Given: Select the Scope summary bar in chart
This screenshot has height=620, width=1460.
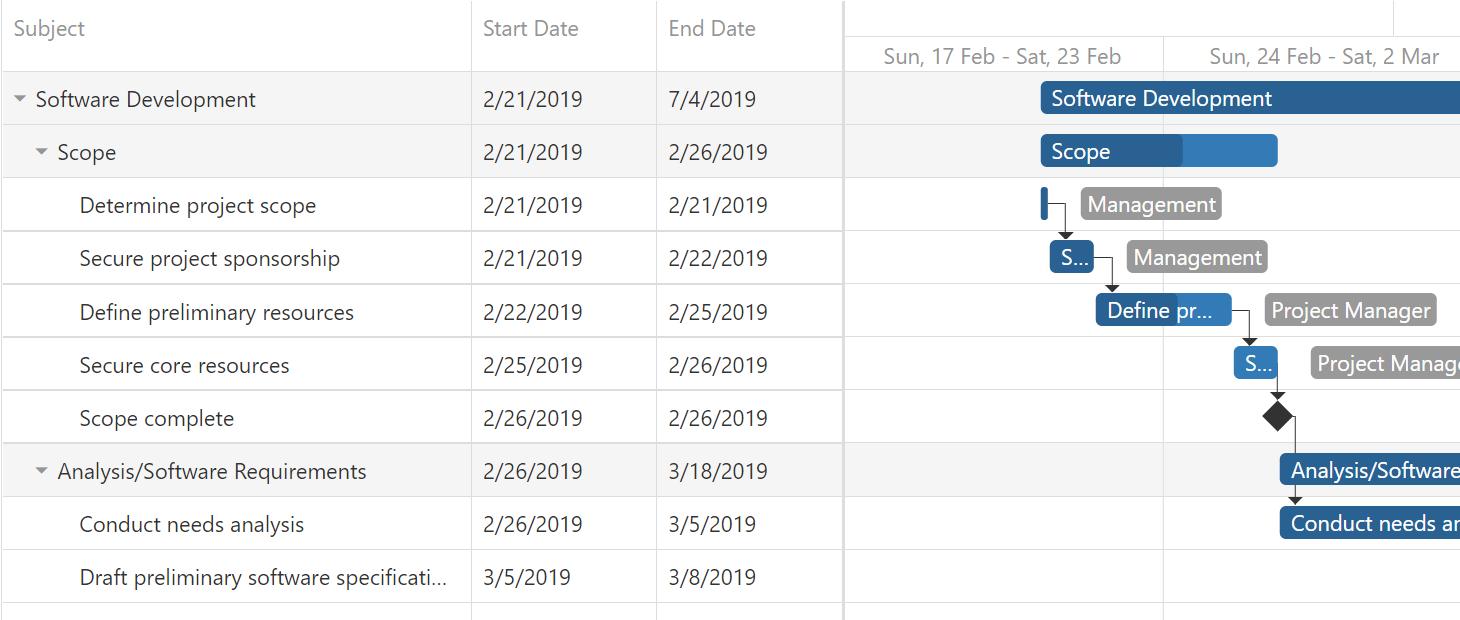Looking at the screenshot, I should 1158,151.
